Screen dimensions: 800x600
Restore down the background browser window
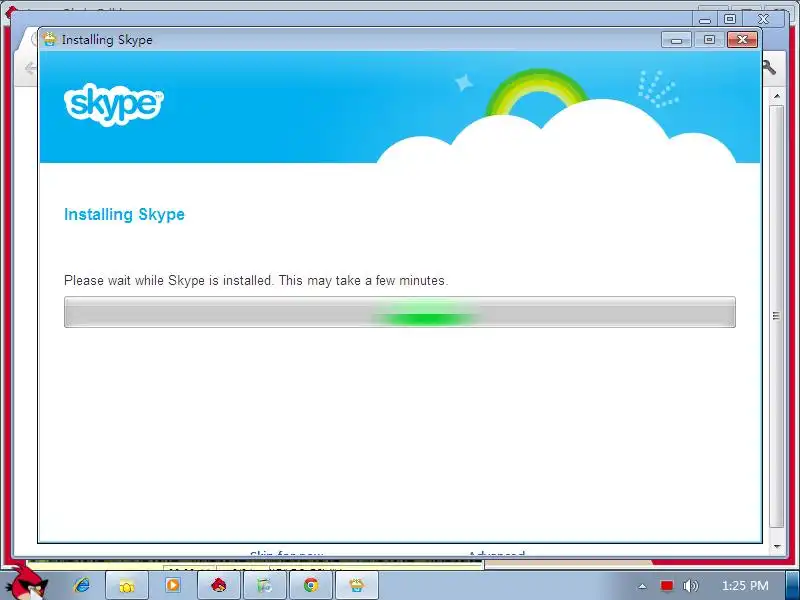(x=730, y=19)
